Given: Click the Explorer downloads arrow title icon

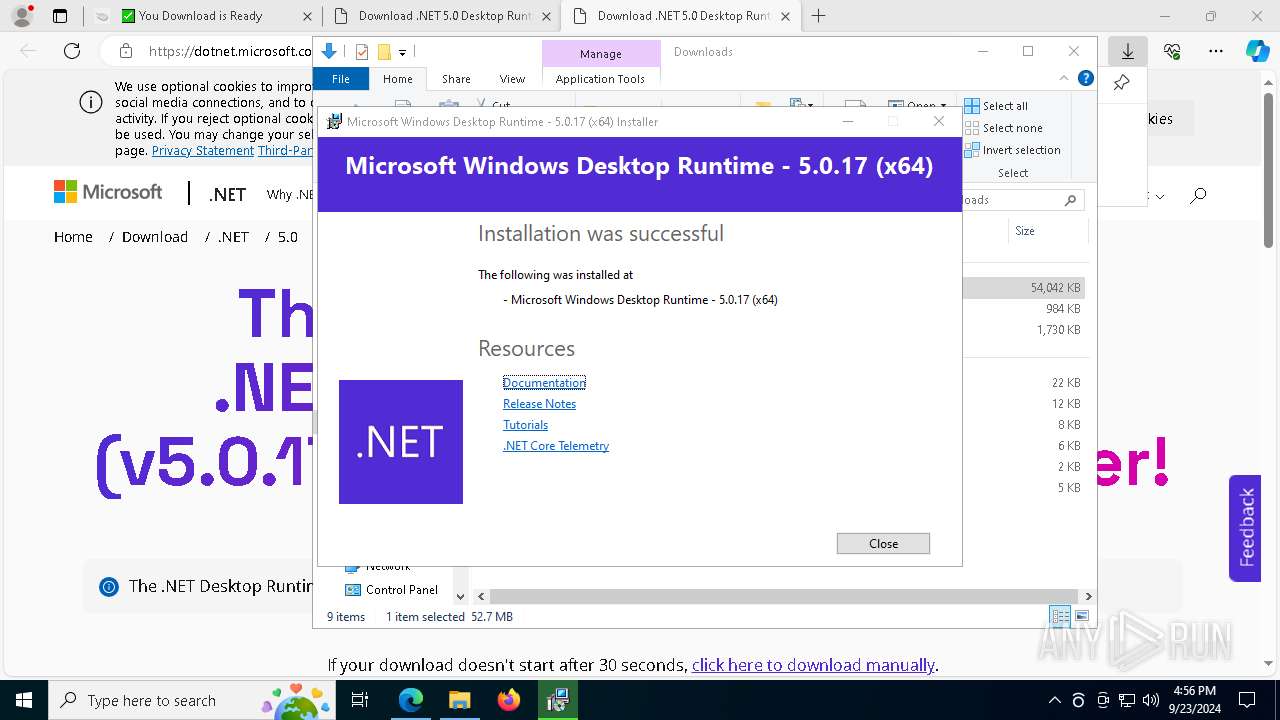Looking at the screenshot, I should point(328,52).
